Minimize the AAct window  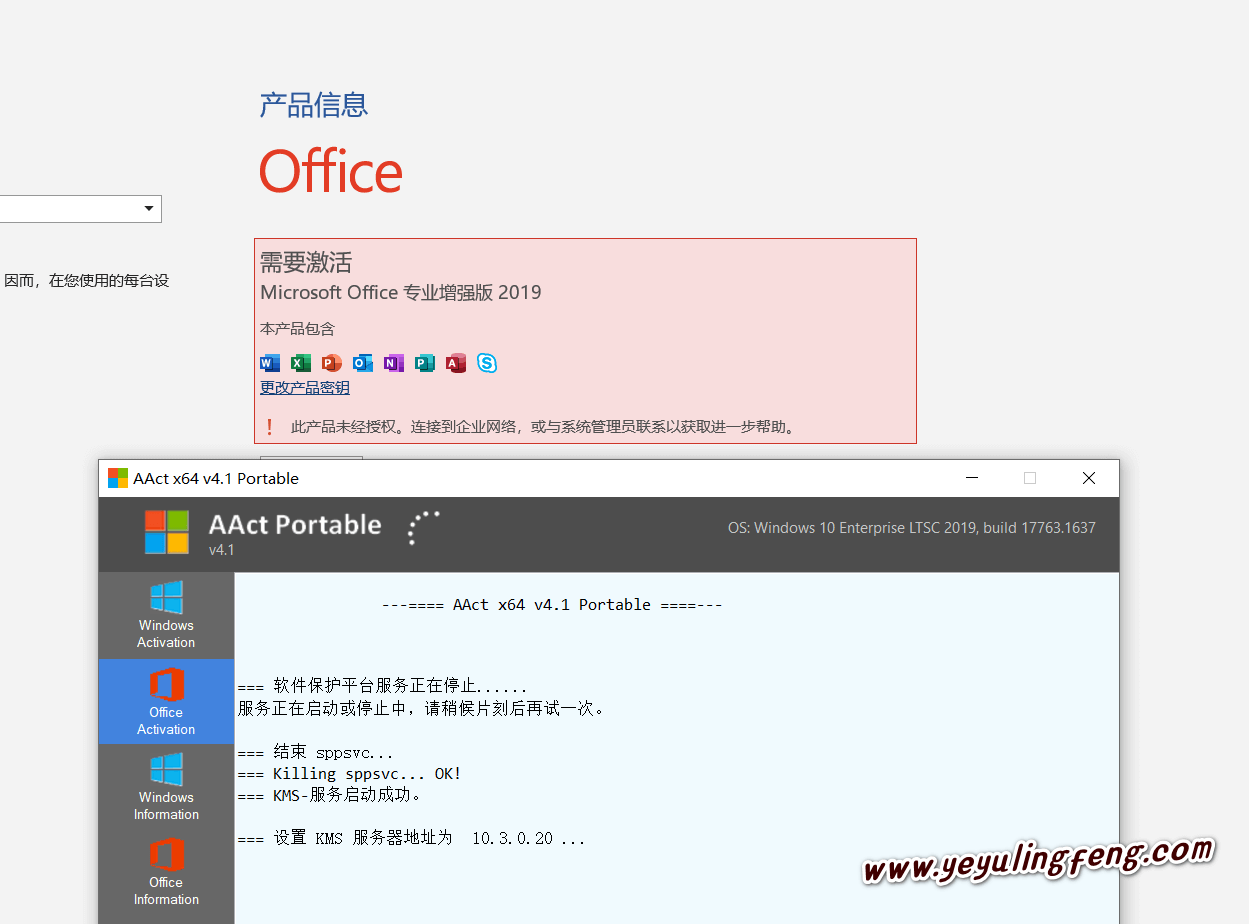972,478
